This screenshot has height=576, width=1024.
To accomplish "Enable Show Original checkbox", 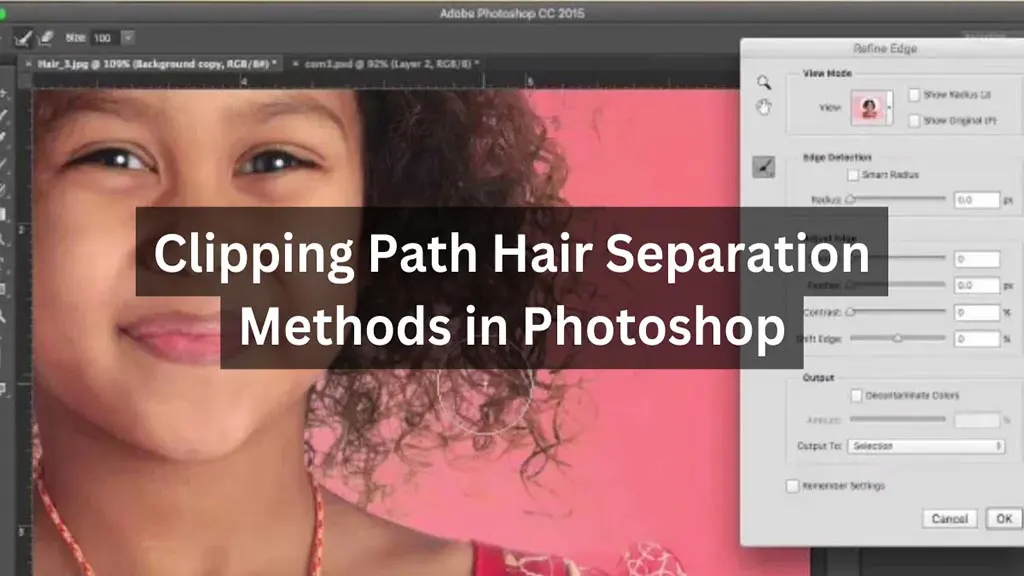I will pyautogui.click(x=914, y=121).
